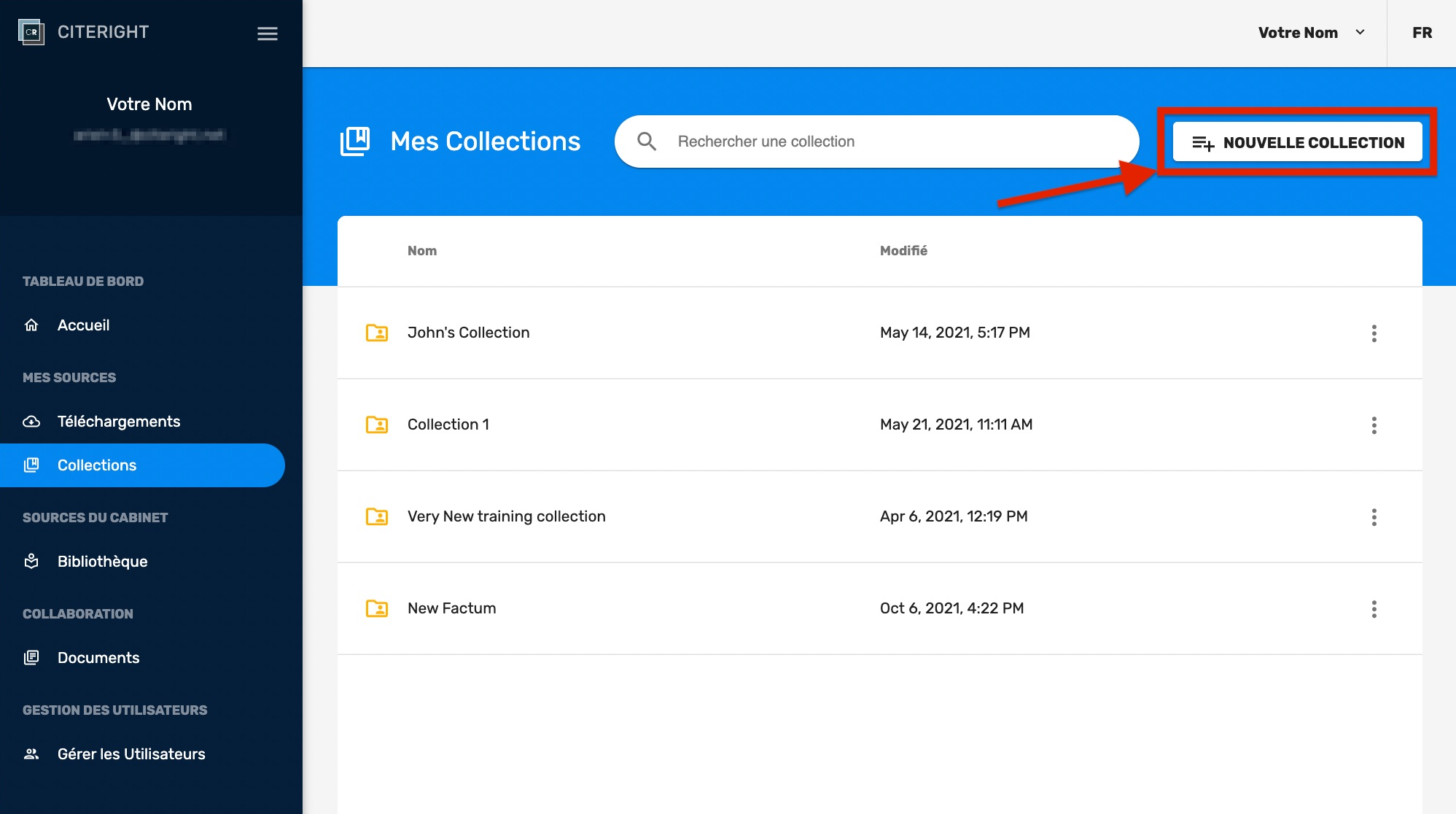Open more options for Collection 1
This screenshot has width=1456, height=814.
1374,425
